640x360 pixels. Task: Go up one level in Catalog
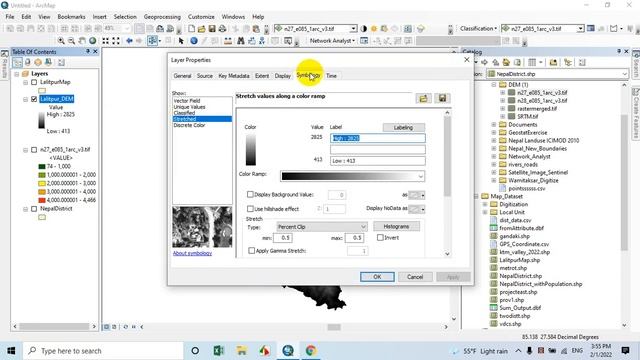(496, 62)
